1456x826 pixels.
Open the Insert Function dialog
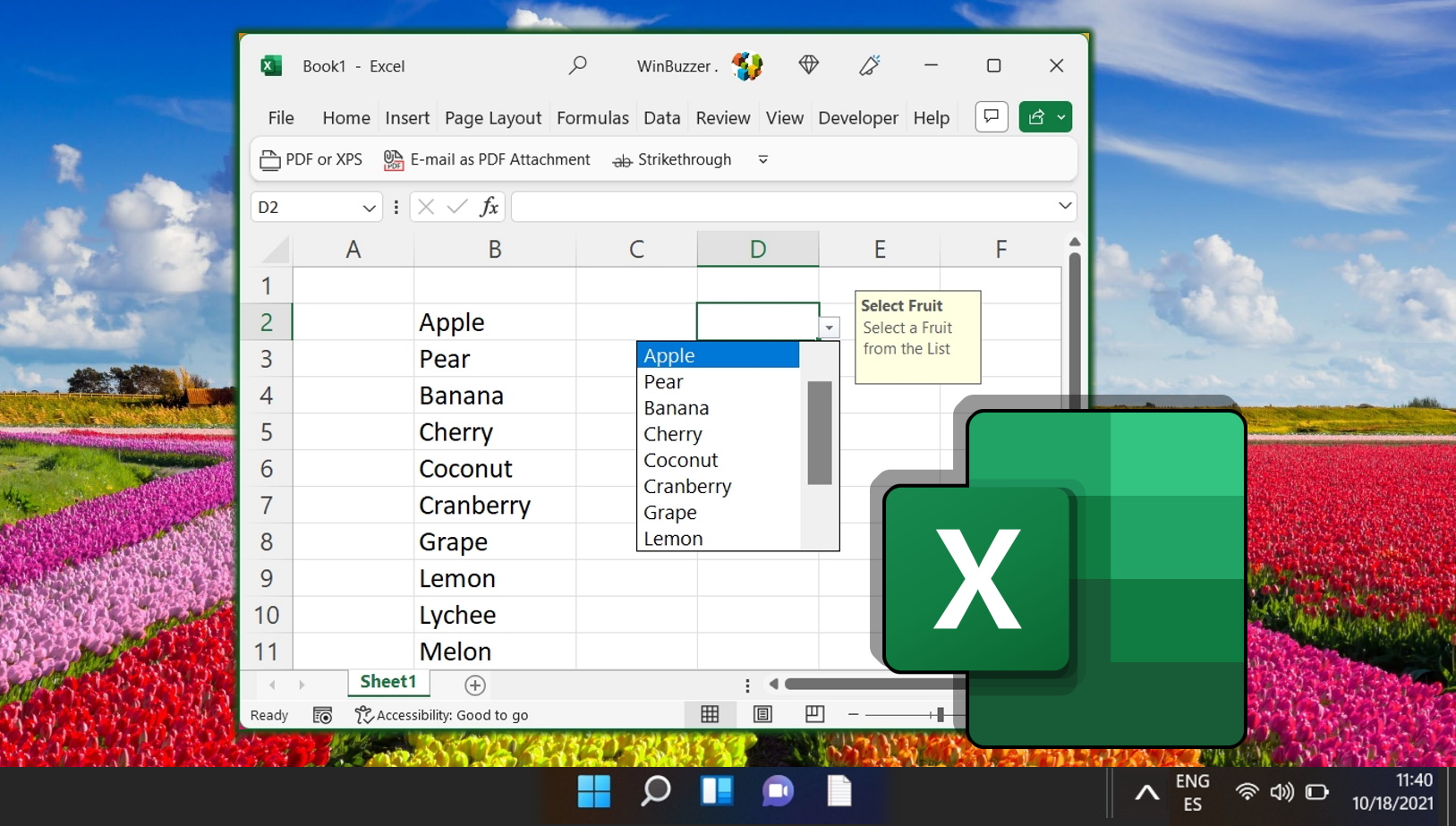[489, 206]
